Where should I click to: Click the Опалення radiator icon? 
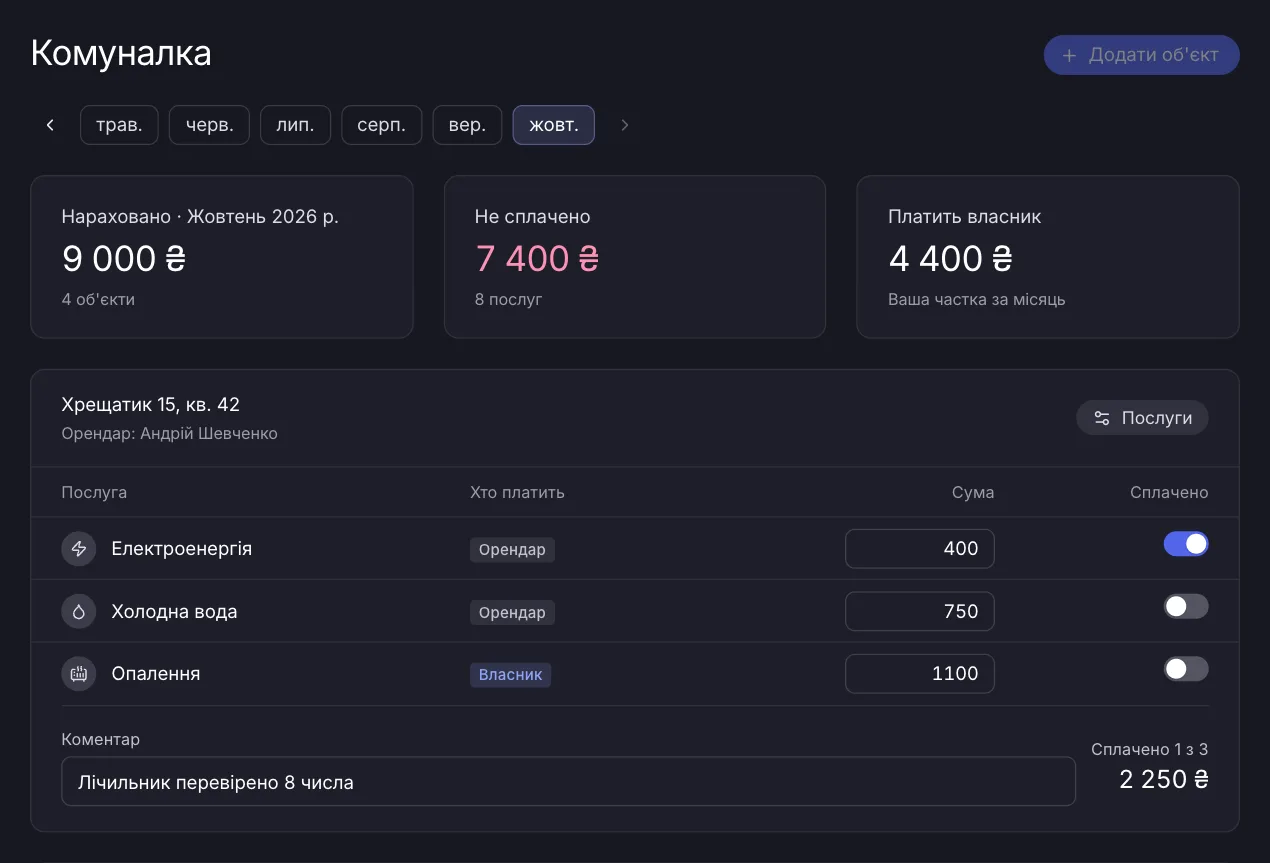coord(79,674)
